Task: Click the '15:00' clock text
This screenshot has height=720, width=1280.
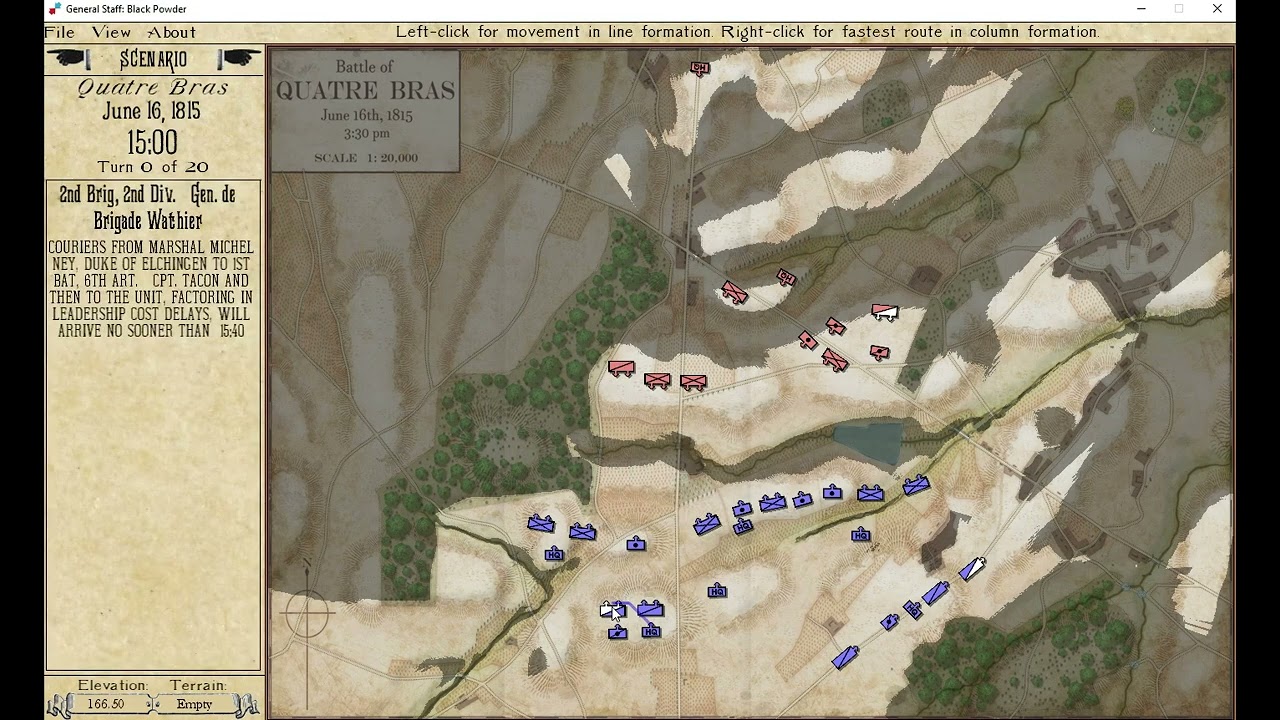Action: tap(153, 142)
